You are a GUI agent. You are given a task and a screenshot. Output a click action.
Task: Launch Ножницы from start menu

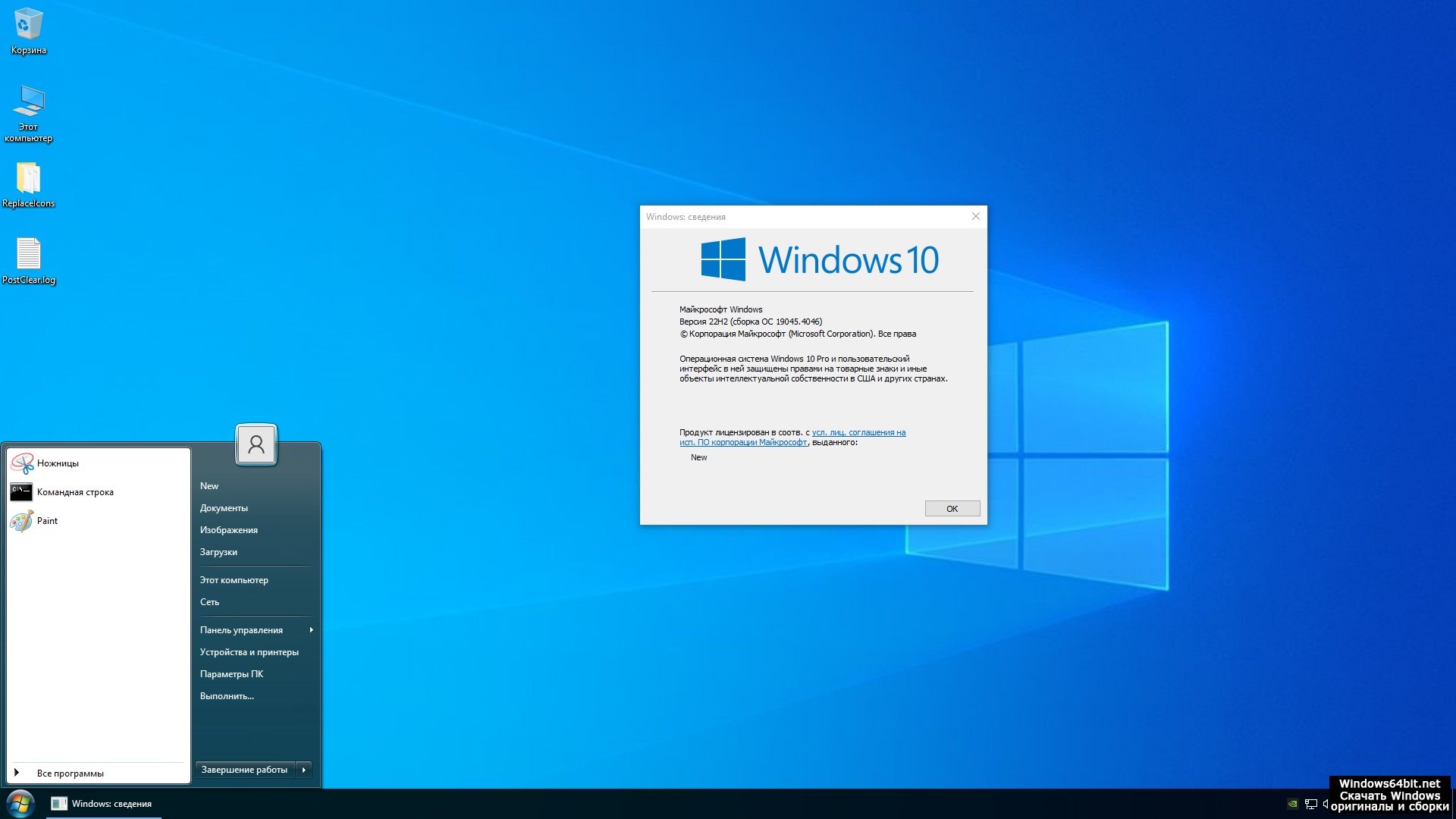coord(58,463)
